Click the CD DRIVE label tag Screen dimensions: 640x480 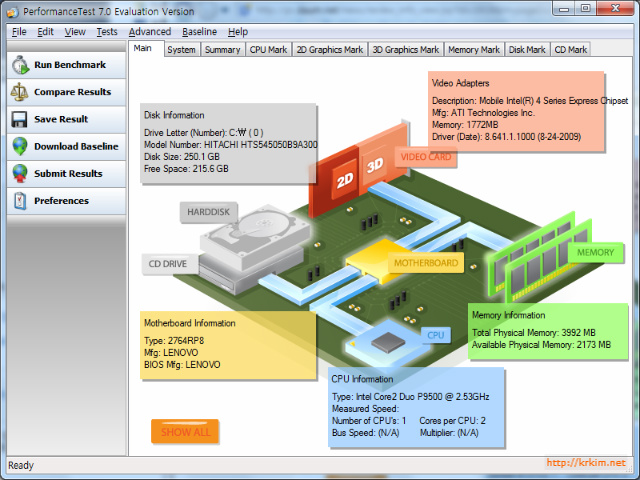click(x=168, y=264)
